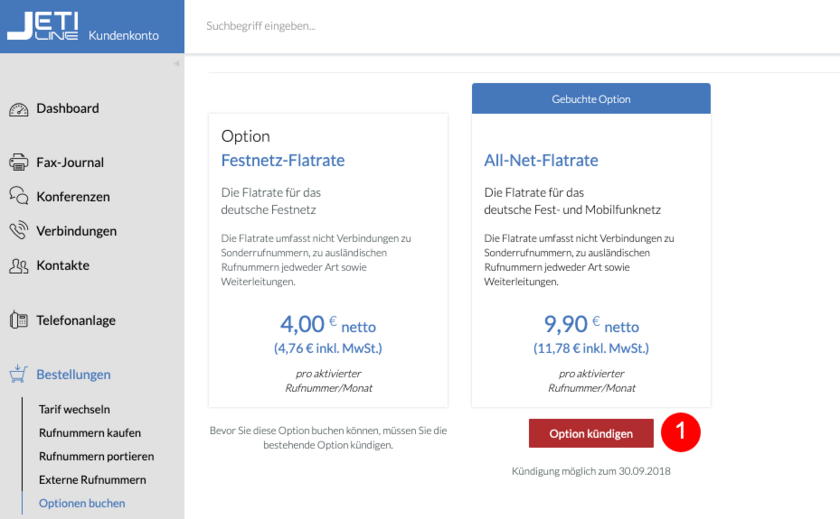Click the All-Net-Flatrate heading link
This screenshot has width=840, height=519.
(541, 160)
